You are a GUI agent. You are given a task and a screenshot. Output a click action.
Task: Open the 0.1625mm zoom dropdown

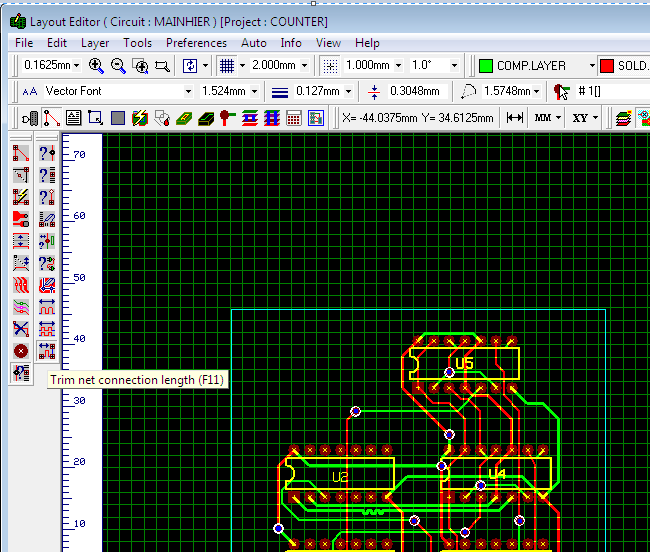(76, 65)
